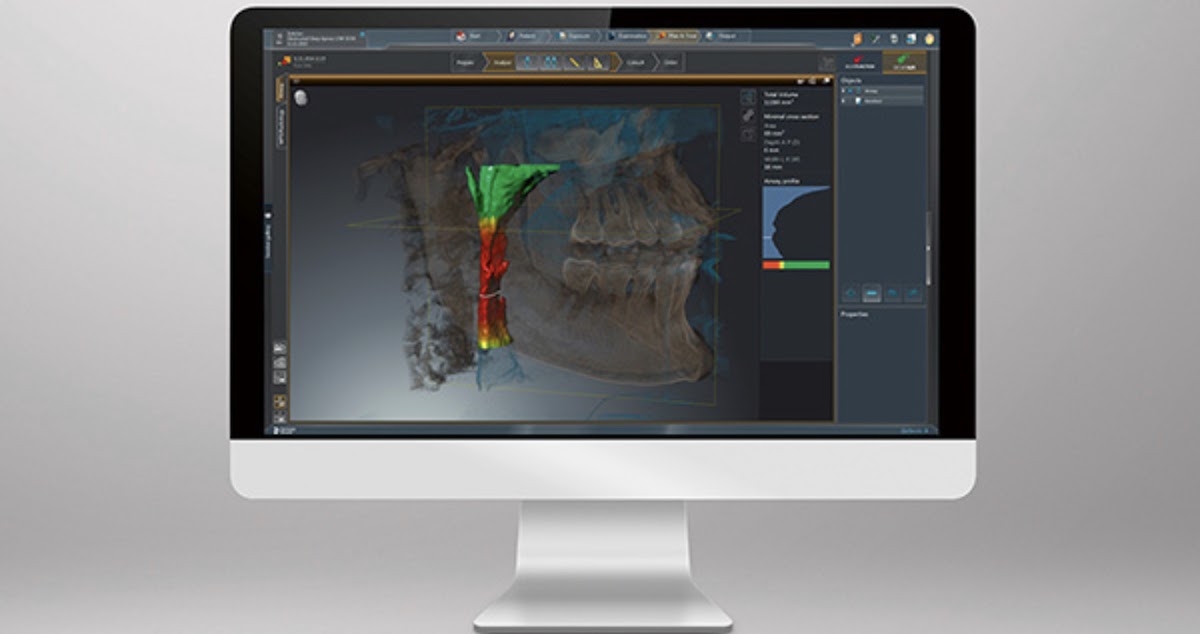Click the third icon in the lower-left tool stack
The image size is (1200, 634).
point(280,377)
